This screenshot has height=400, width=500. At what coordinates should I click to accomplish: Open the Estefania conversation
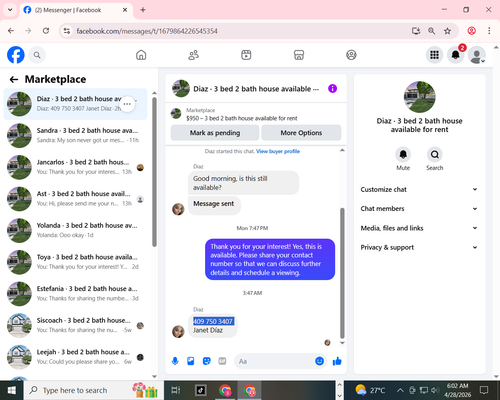coord(75,294)
